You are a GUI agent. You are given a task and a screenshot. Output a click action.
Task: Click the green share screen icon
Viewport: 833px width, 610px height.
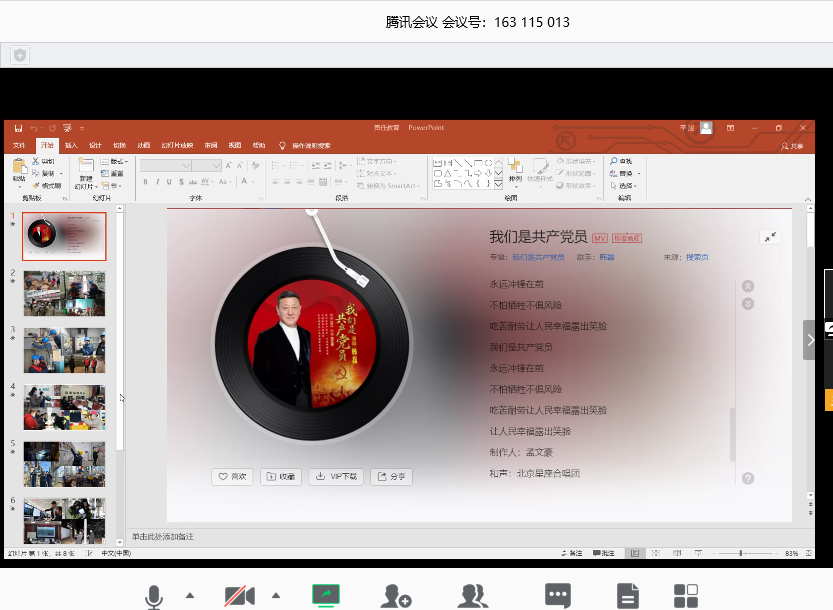click(326, 595)
